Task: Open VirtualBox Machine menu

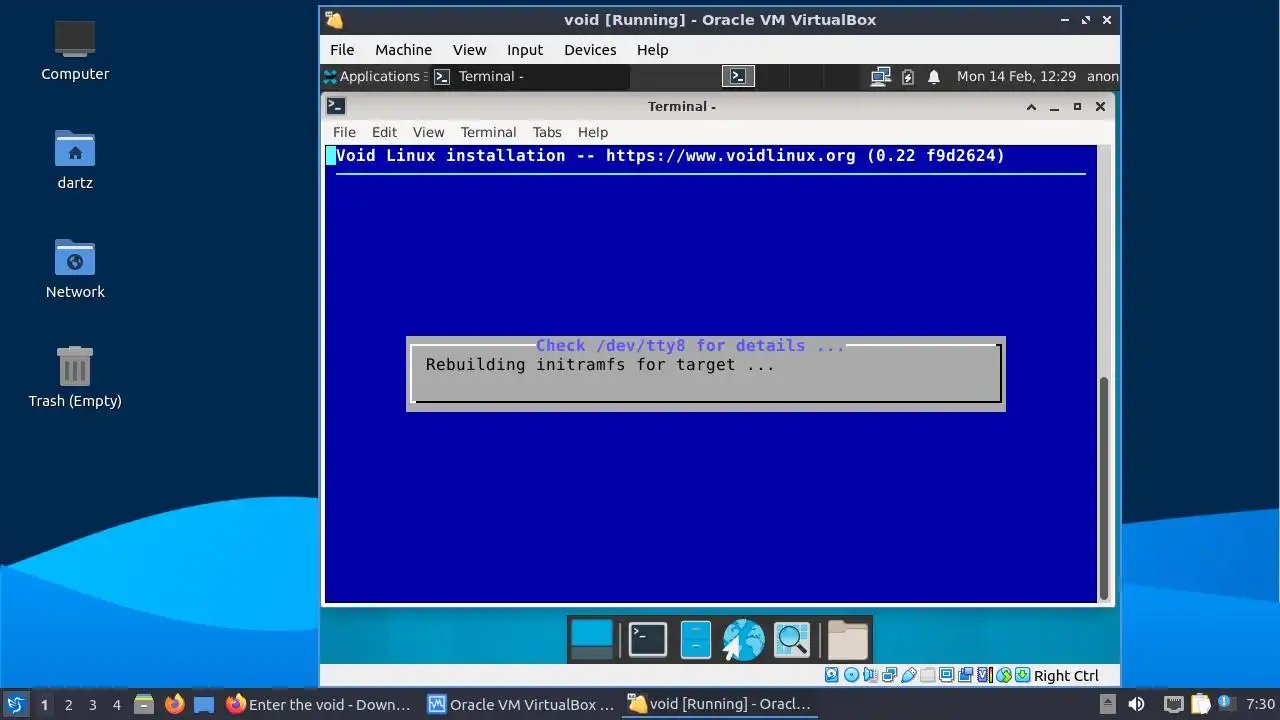Action: (x=403, y=49)
